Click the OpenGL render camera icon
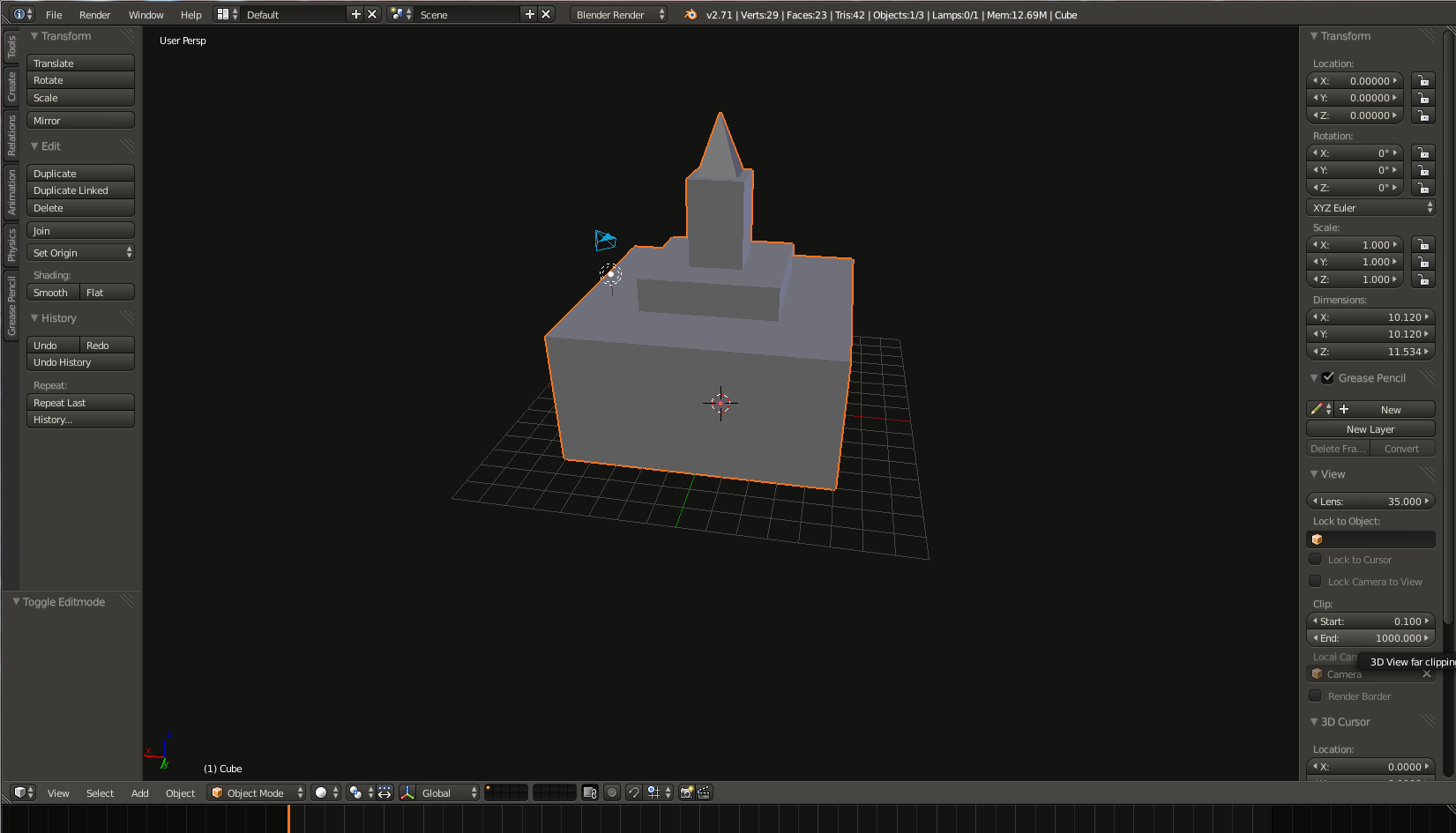This screenshot has width=1456, height=833. tap(686, 792)
